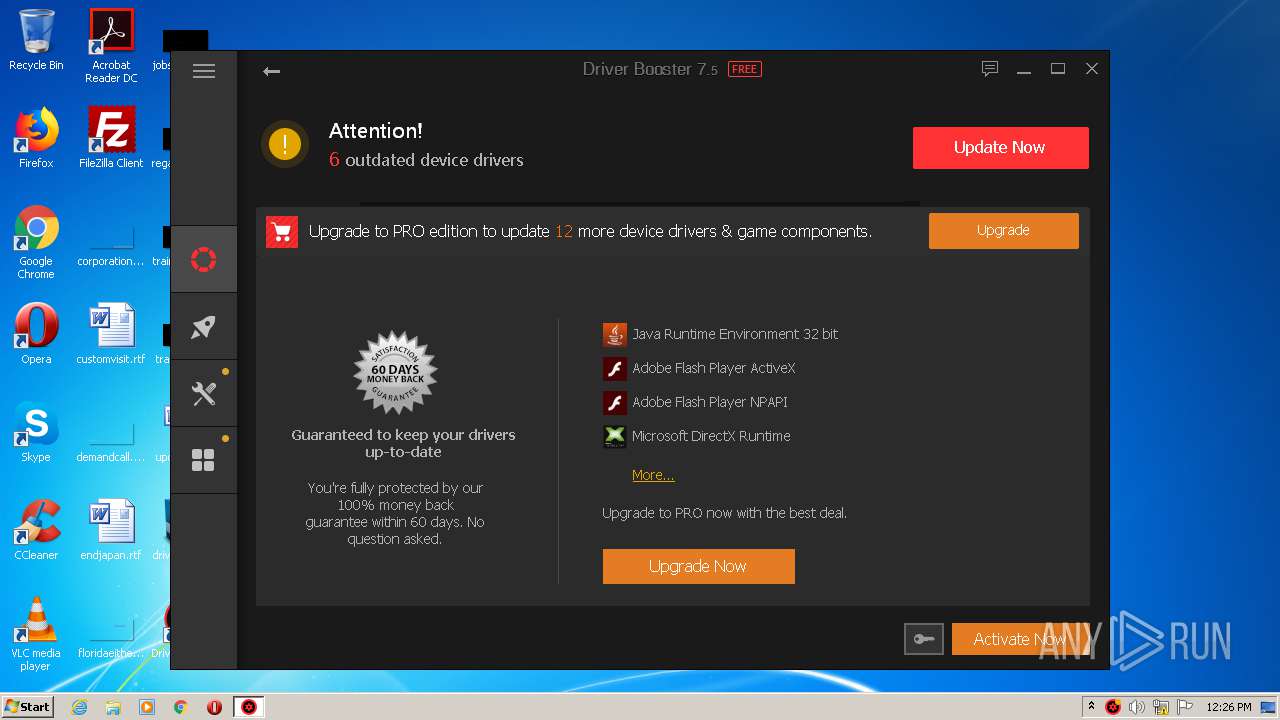
Task: Open Recycle Bin on desktop
Action: (36, 41)
